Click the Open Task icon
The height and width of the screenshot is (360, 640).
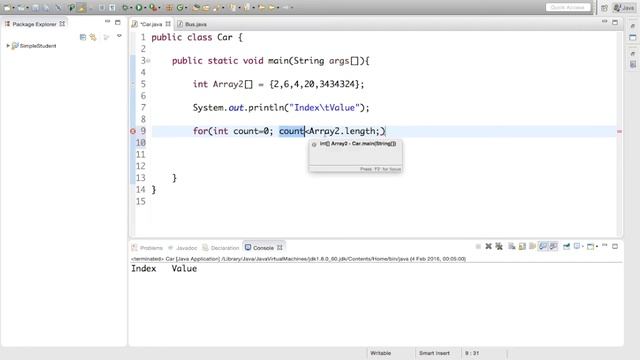click(x=205, y=7)
